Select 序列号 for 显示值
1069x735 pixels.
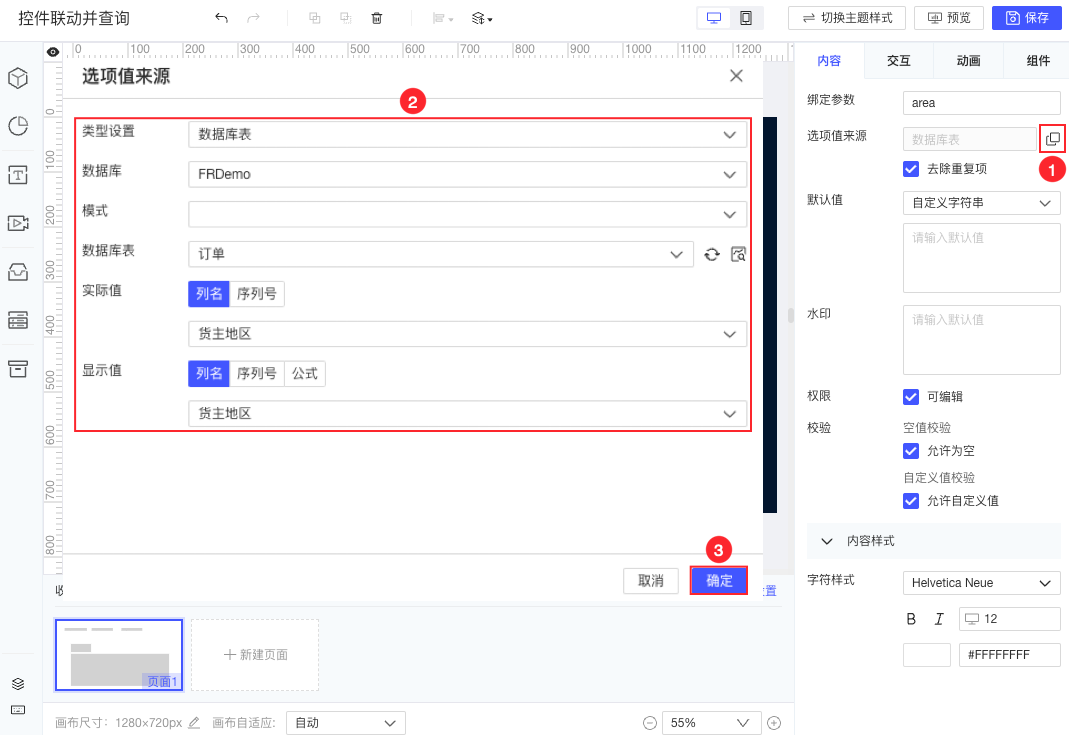point(256,374)
